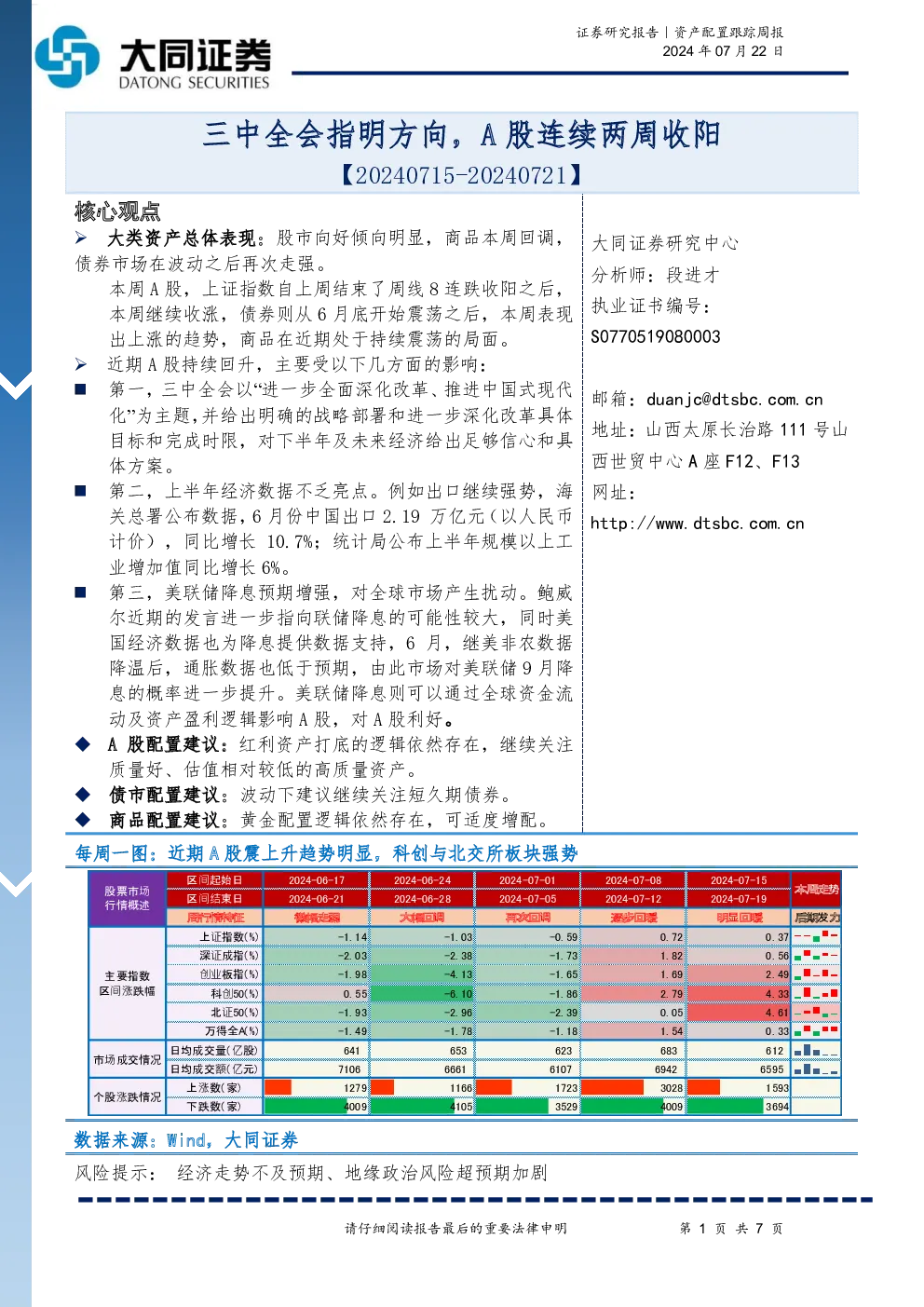Click the 大同证券研究中心 line
This screenshot has height=1307, width=924.
[x=665, y=243]
